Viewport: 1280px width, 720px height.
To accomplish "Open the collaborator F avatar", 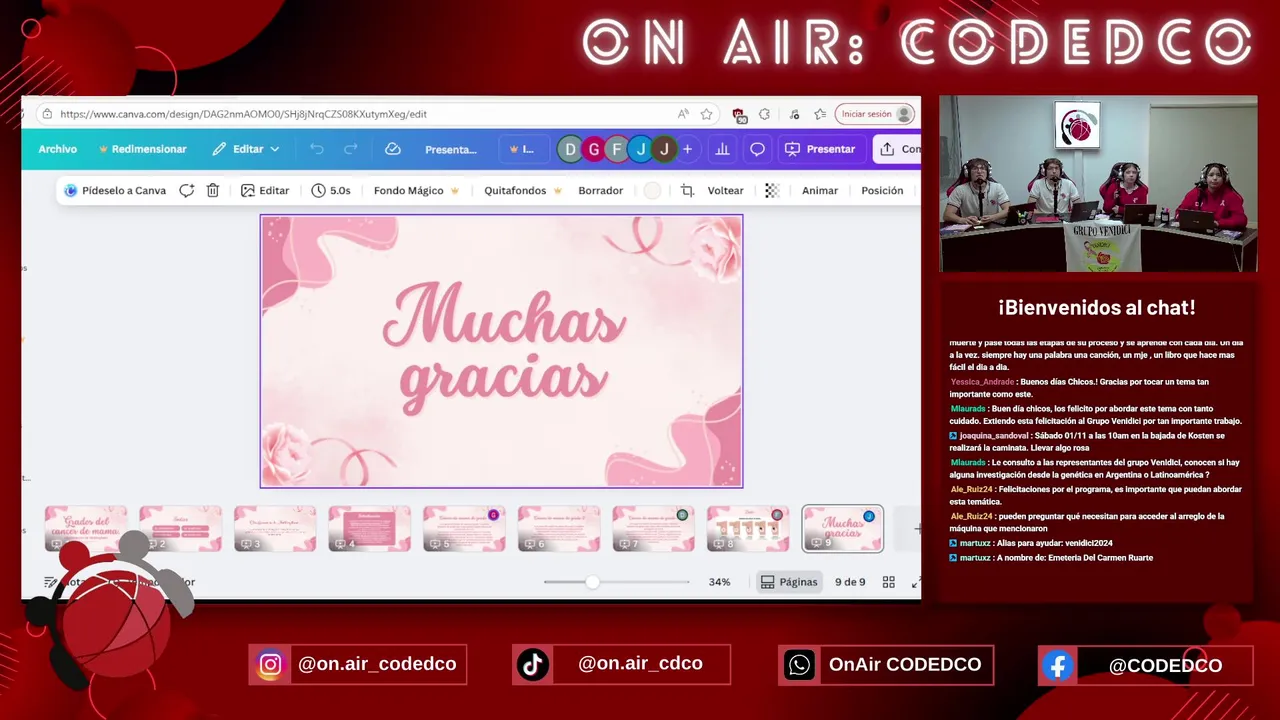I will 617,149.
